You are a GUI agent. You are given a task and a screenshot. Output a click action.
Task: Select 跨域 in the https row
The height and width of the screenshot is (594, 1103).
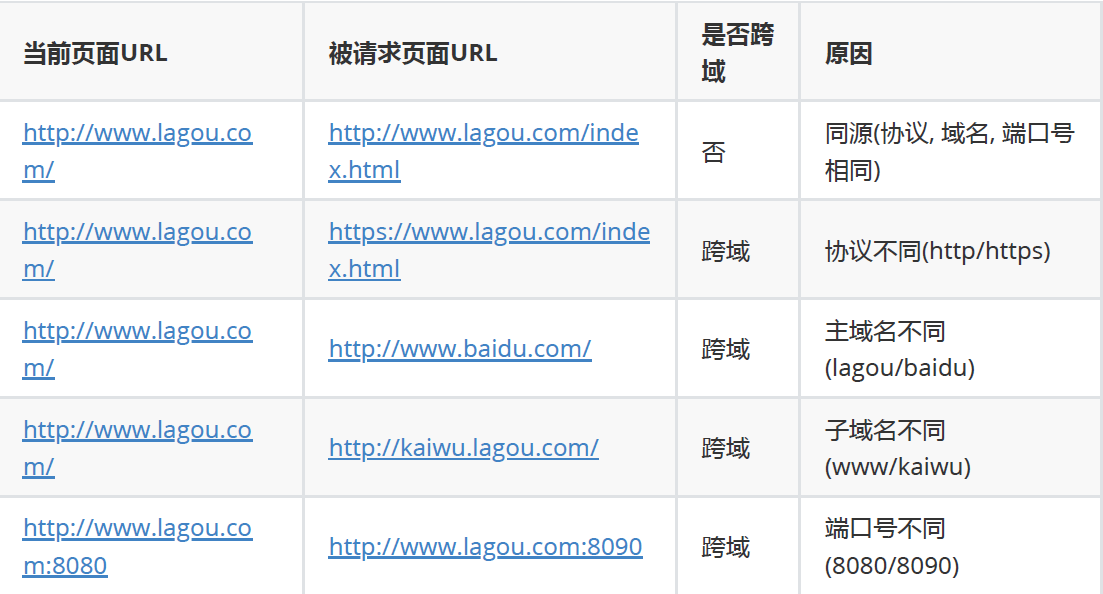[726, 251]
